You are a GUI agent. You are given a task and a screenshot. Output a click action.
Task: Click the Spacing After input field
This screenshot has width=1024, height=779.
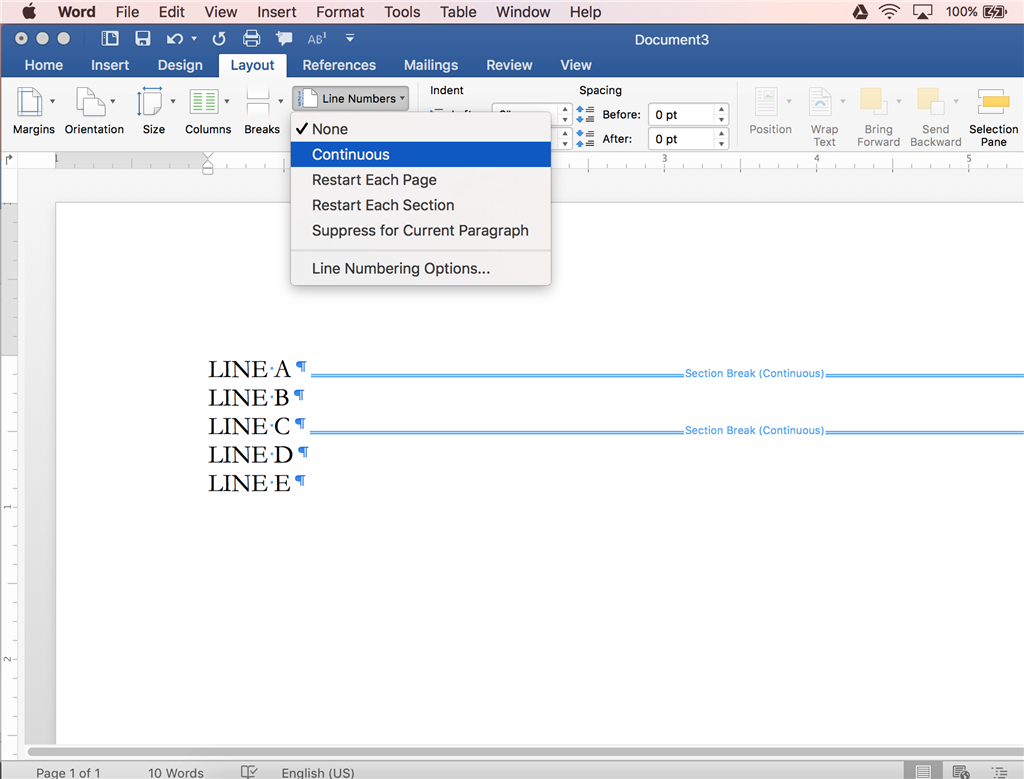pyautogui.click(x=681, y=138)
